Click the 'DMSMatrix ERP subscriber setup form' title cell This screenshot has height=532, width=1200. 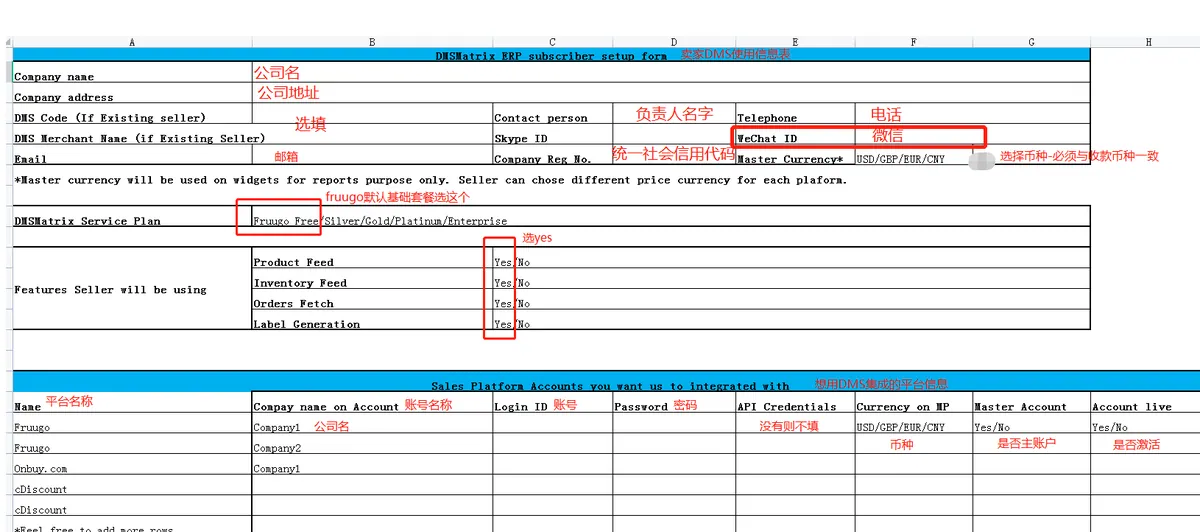click(551, 55)
